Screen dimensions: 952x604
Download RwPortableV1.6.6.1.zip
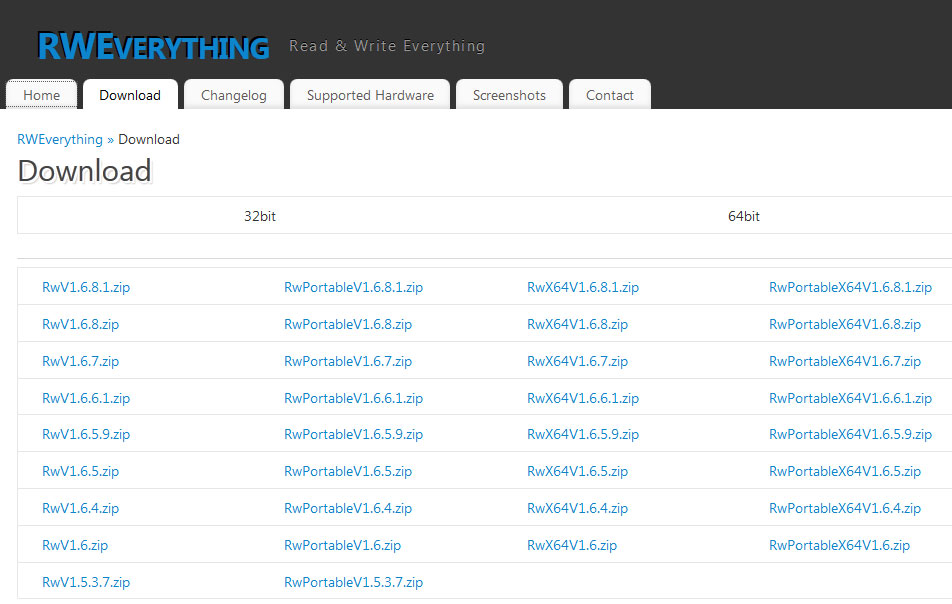point(353,398)
